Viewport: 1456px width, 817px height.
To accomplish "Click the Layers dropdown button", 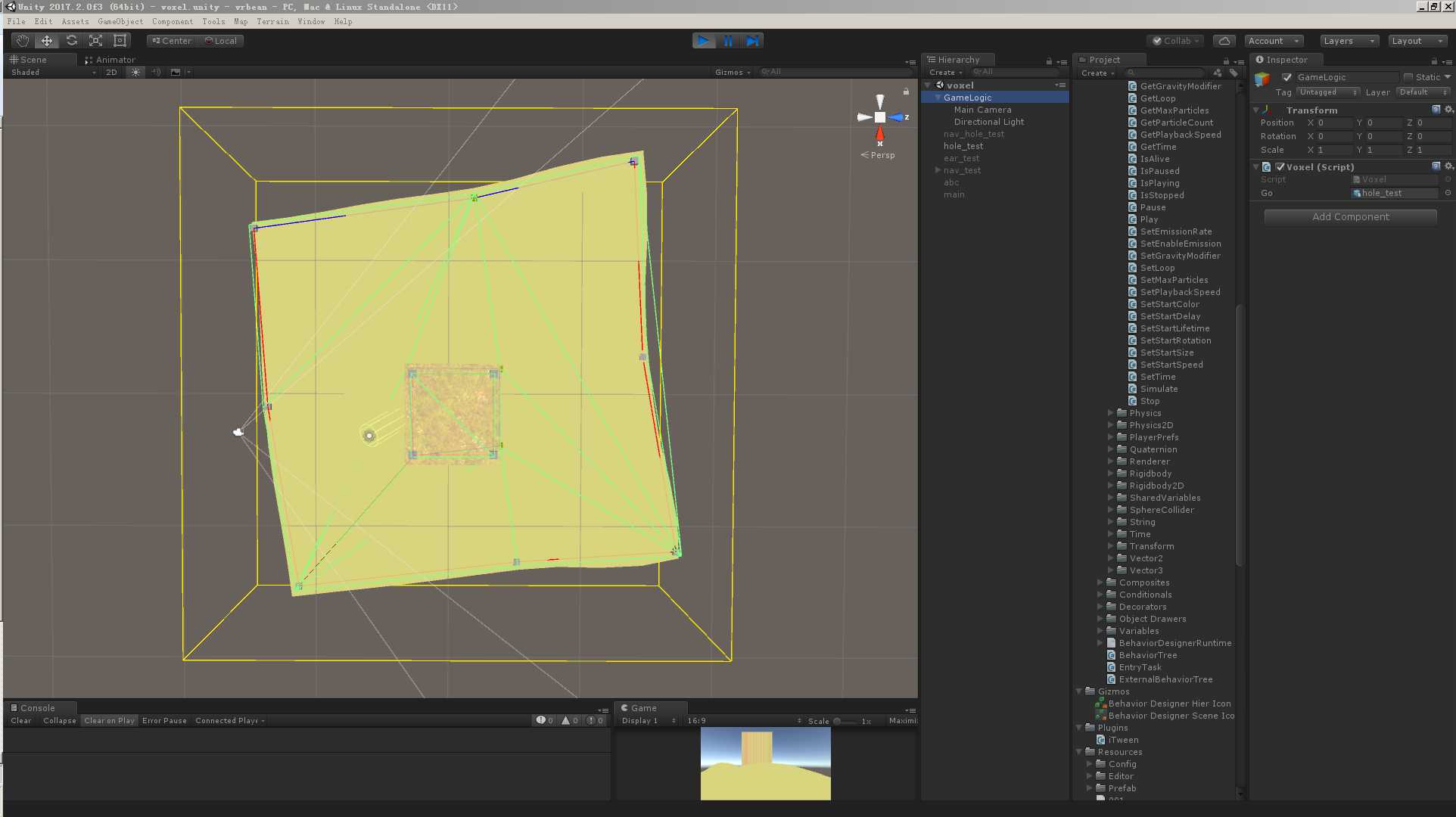I will (1348, 40).
